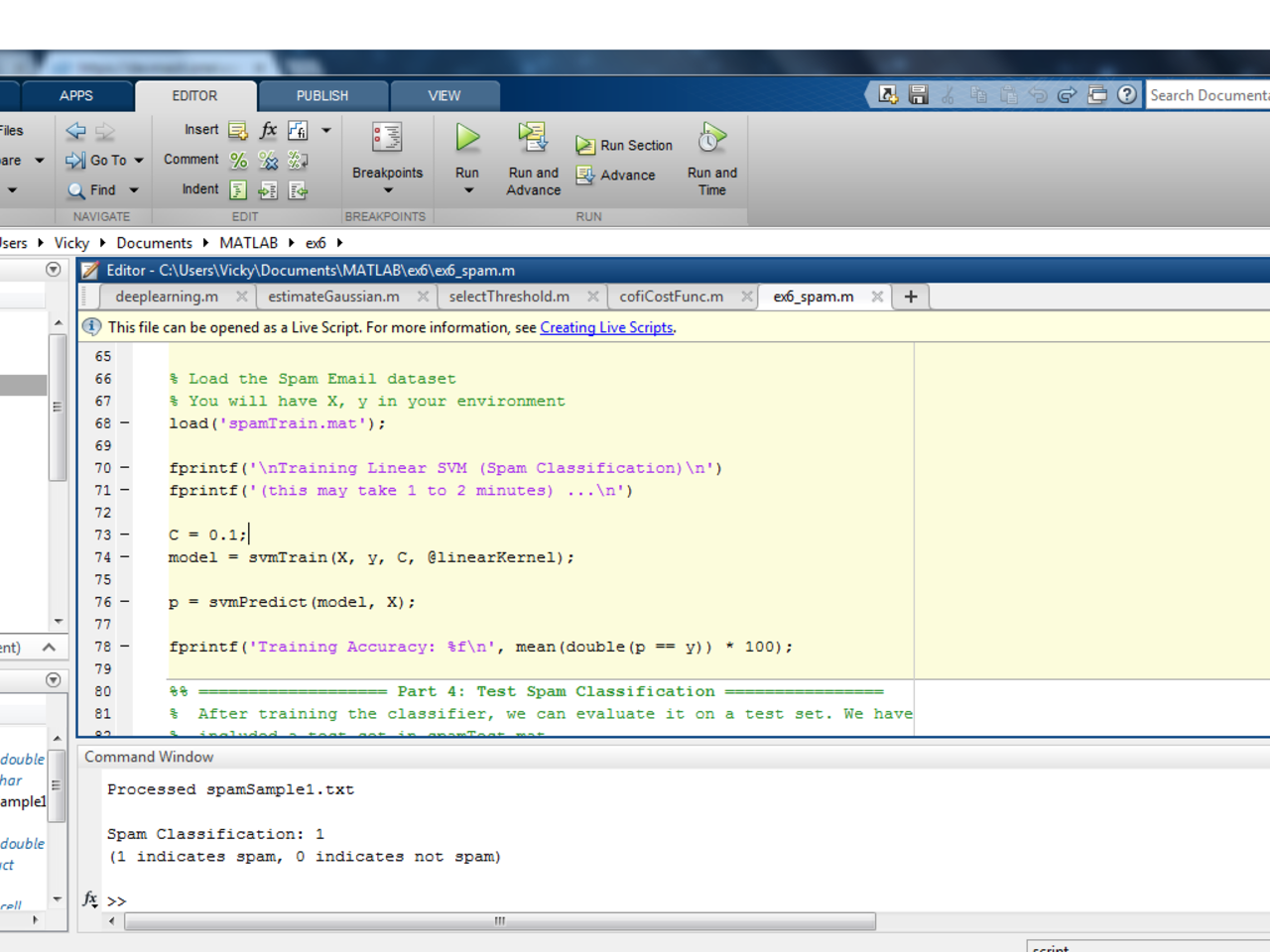Add a new editor tab with plus
This screenshot has width=1270, height=952.
coord(911,297)
